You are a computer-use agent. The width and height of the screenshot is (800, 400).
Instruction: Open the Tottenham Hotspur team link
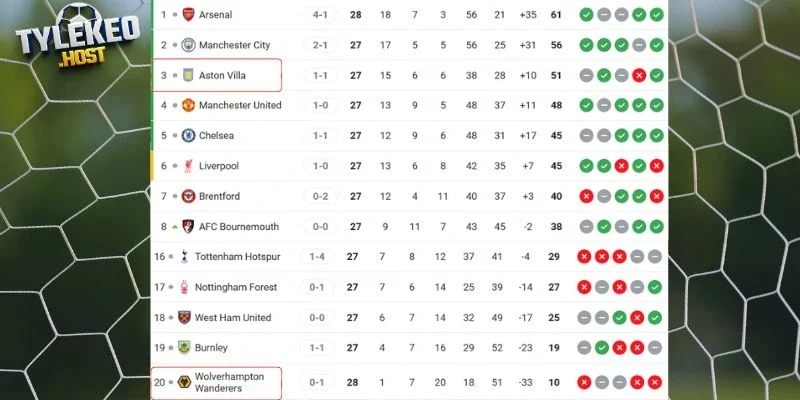tap(237, 257)
